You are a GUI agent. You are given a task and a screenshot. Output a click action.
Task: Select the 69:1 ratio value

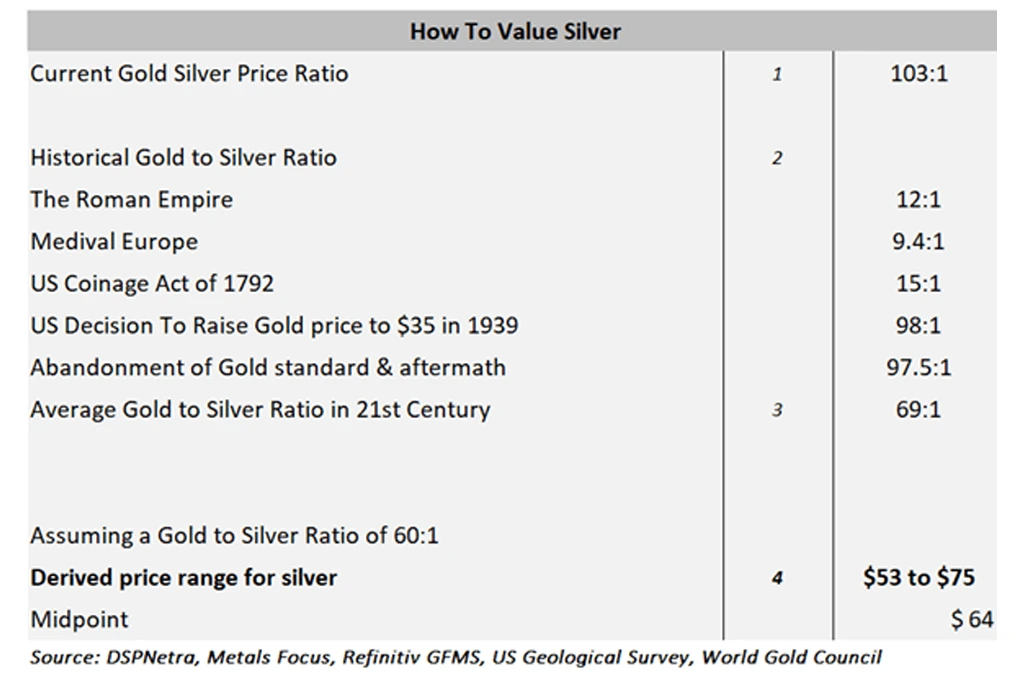coord(918,410)
